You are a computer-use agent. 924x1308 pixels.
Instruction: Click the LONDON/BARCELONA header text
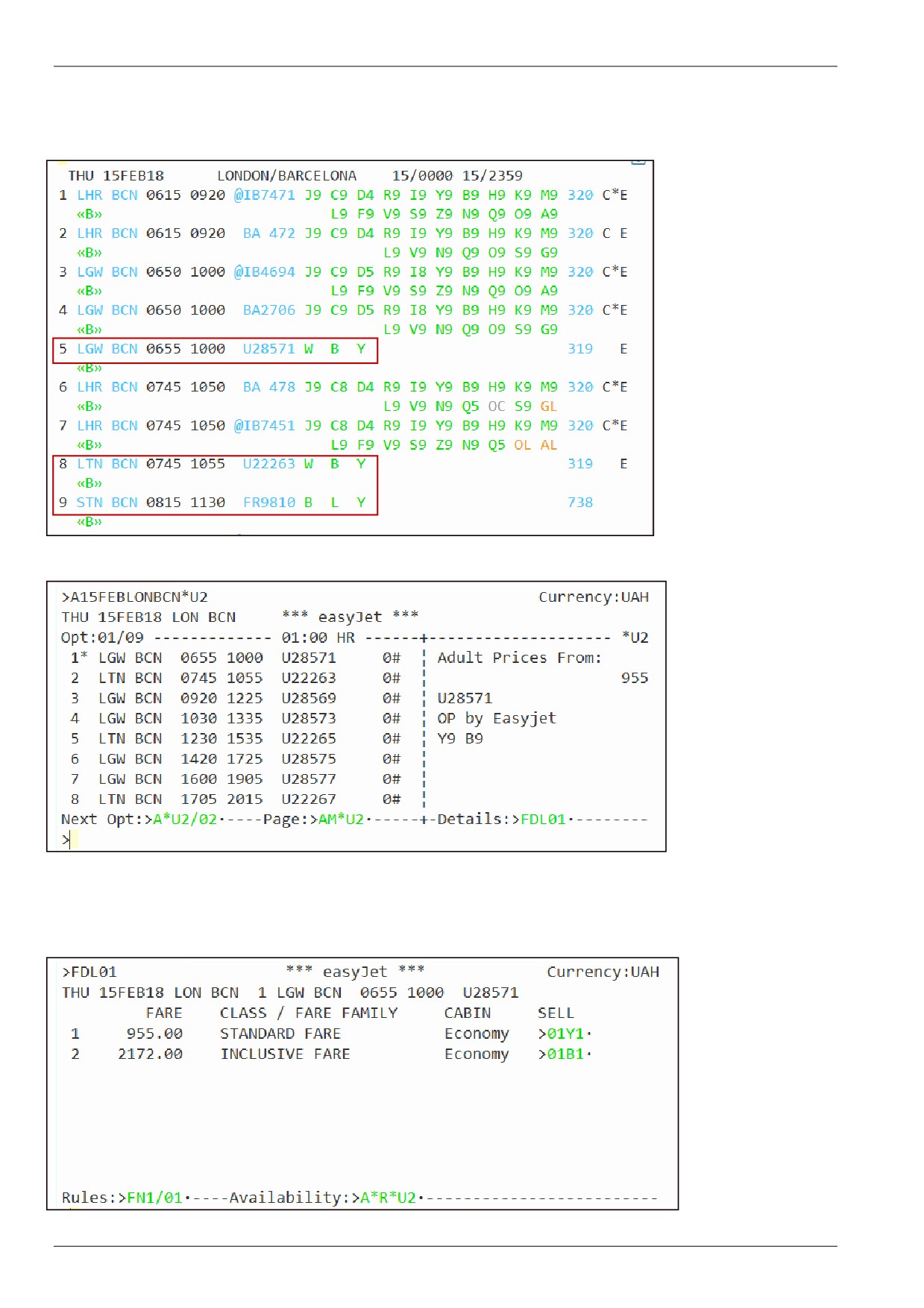coord(287,176)
